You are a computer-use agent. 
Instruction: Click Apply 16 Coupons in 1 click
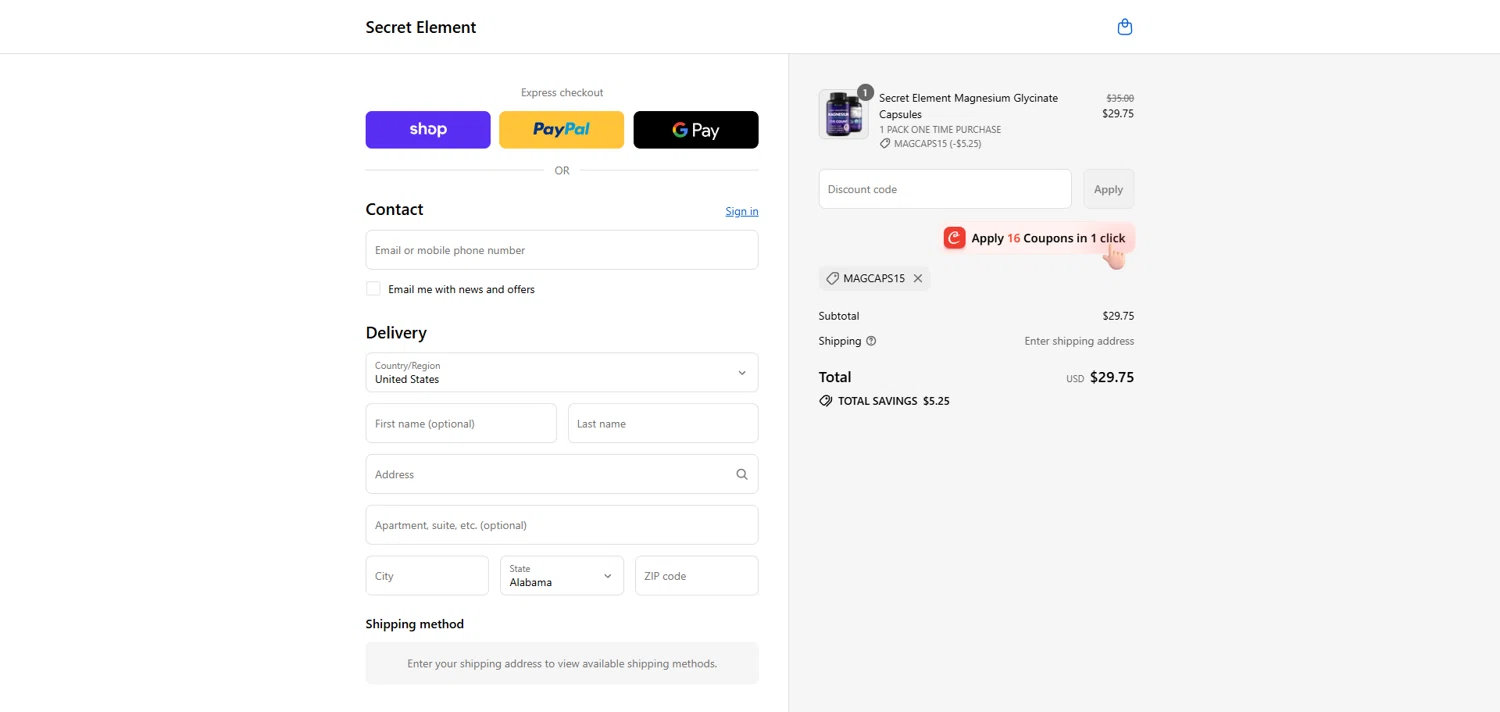tap(1039, 238)
